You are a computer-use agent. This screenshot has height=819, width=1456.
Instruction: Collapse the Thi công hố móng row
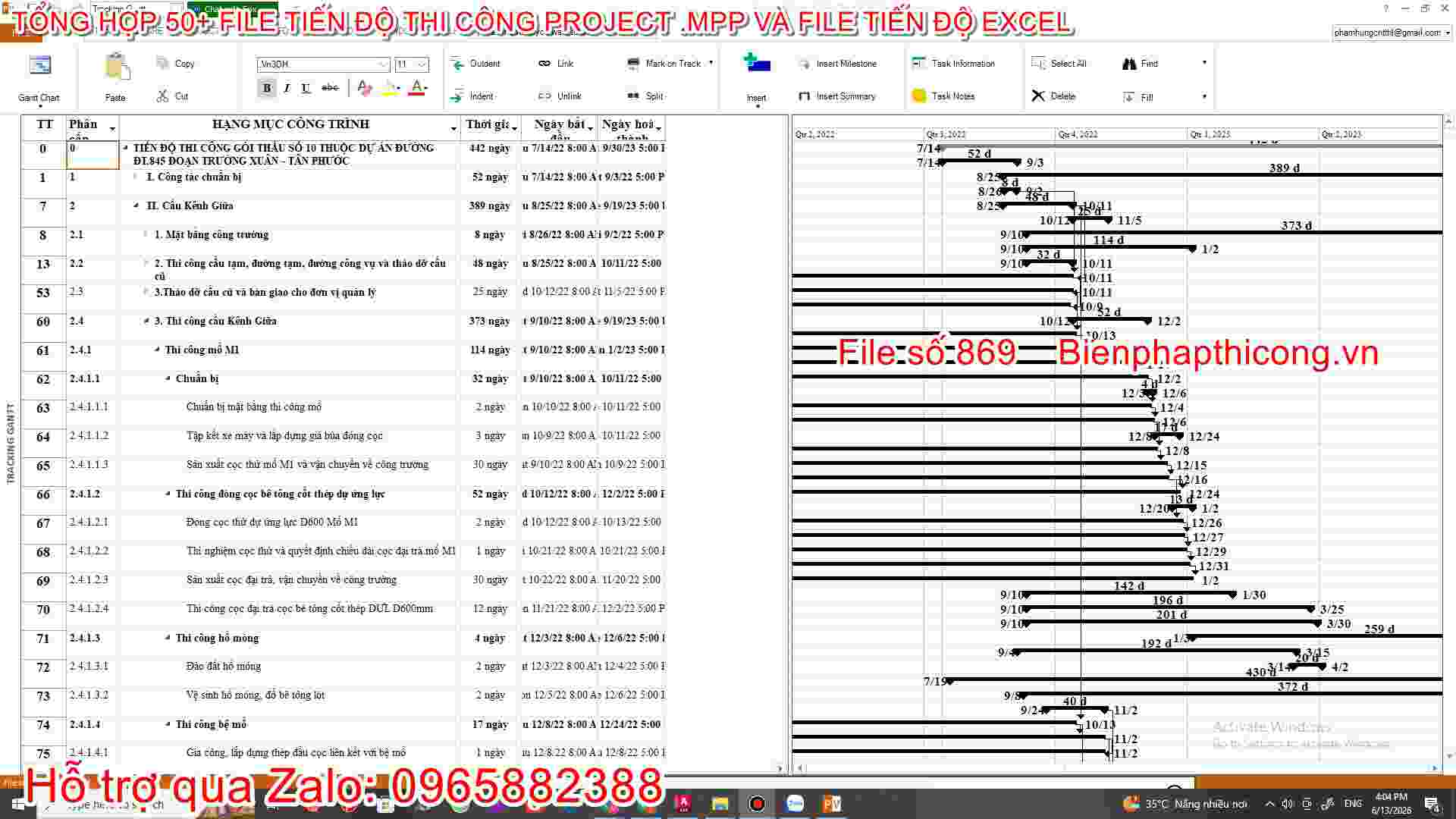click(x=168, y=638)
